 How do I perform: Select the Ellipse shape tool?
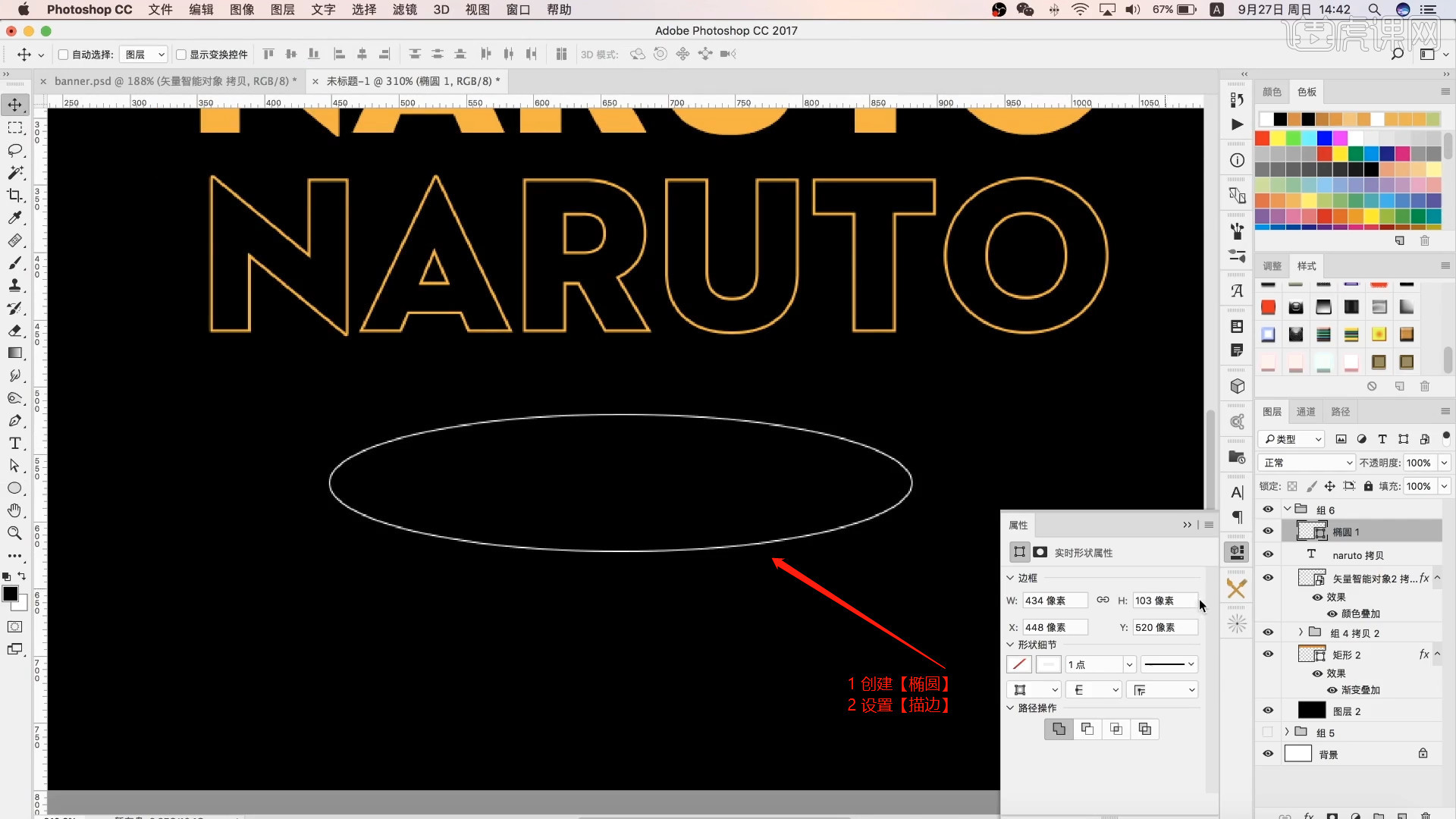point(15,488)
